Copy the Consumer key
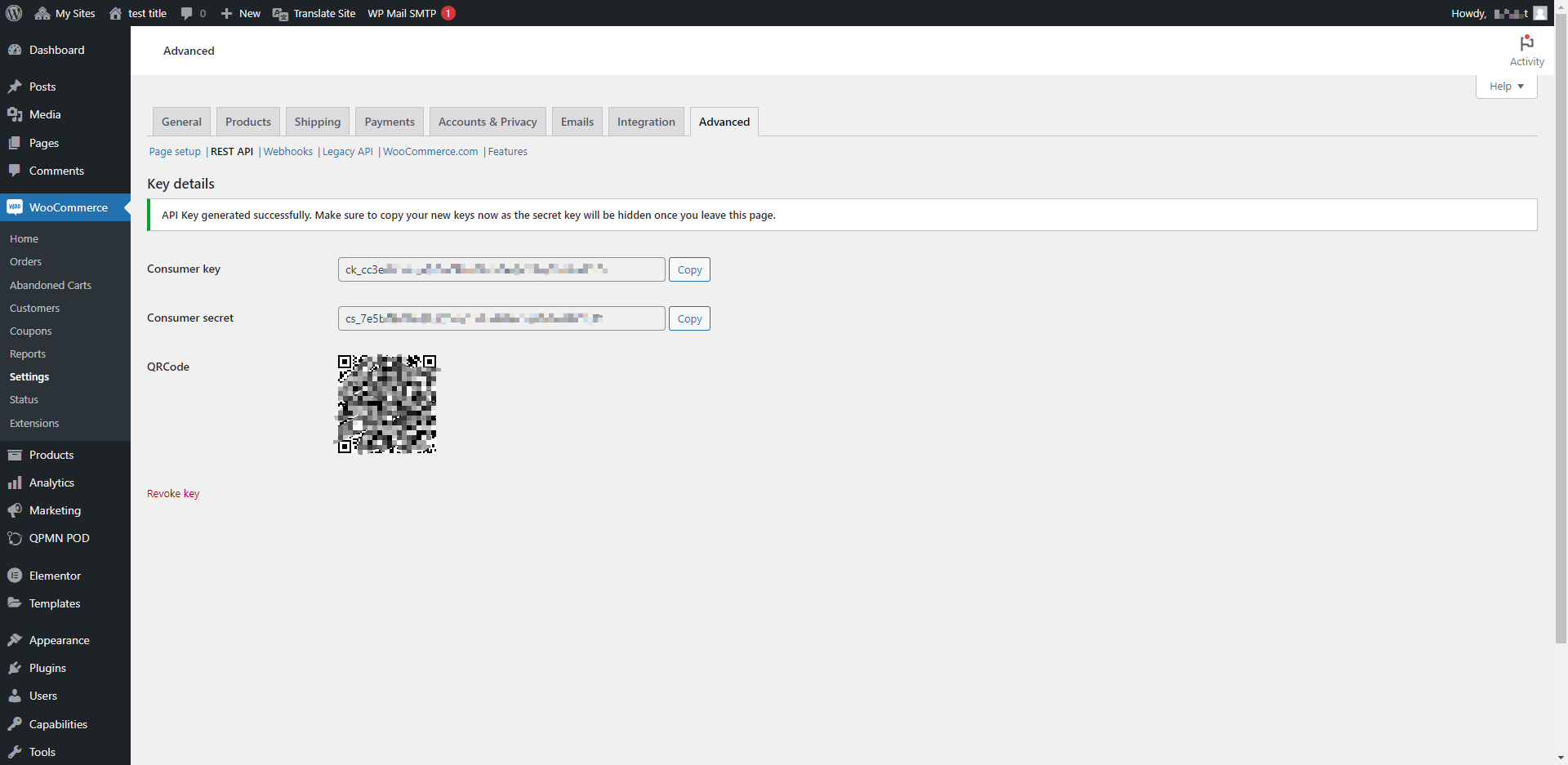 (x=689, y=269)
